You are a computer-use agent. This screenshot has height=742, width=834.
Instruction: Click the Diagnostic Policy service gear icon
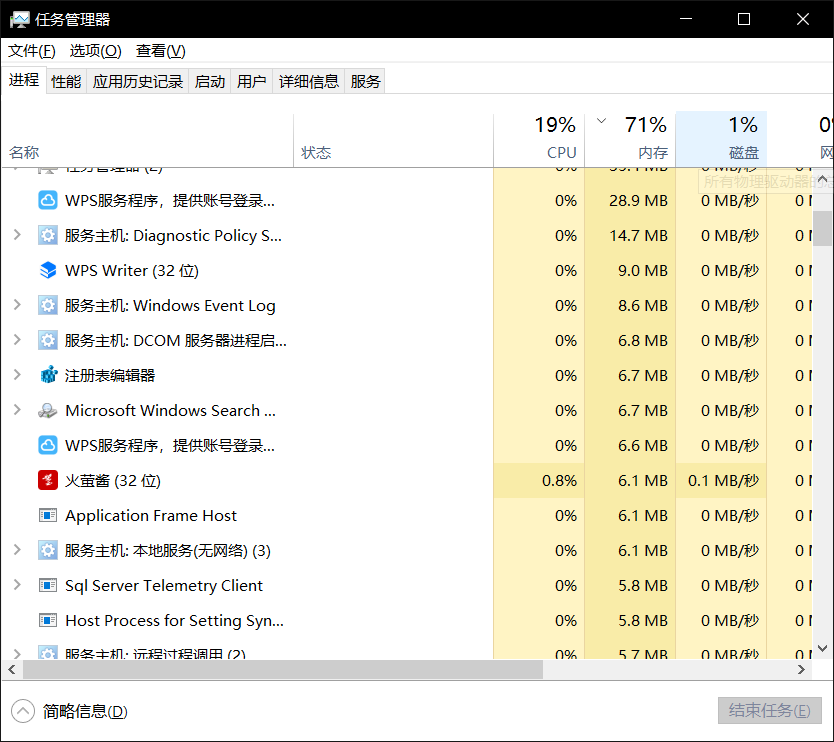tap(48, 235)
